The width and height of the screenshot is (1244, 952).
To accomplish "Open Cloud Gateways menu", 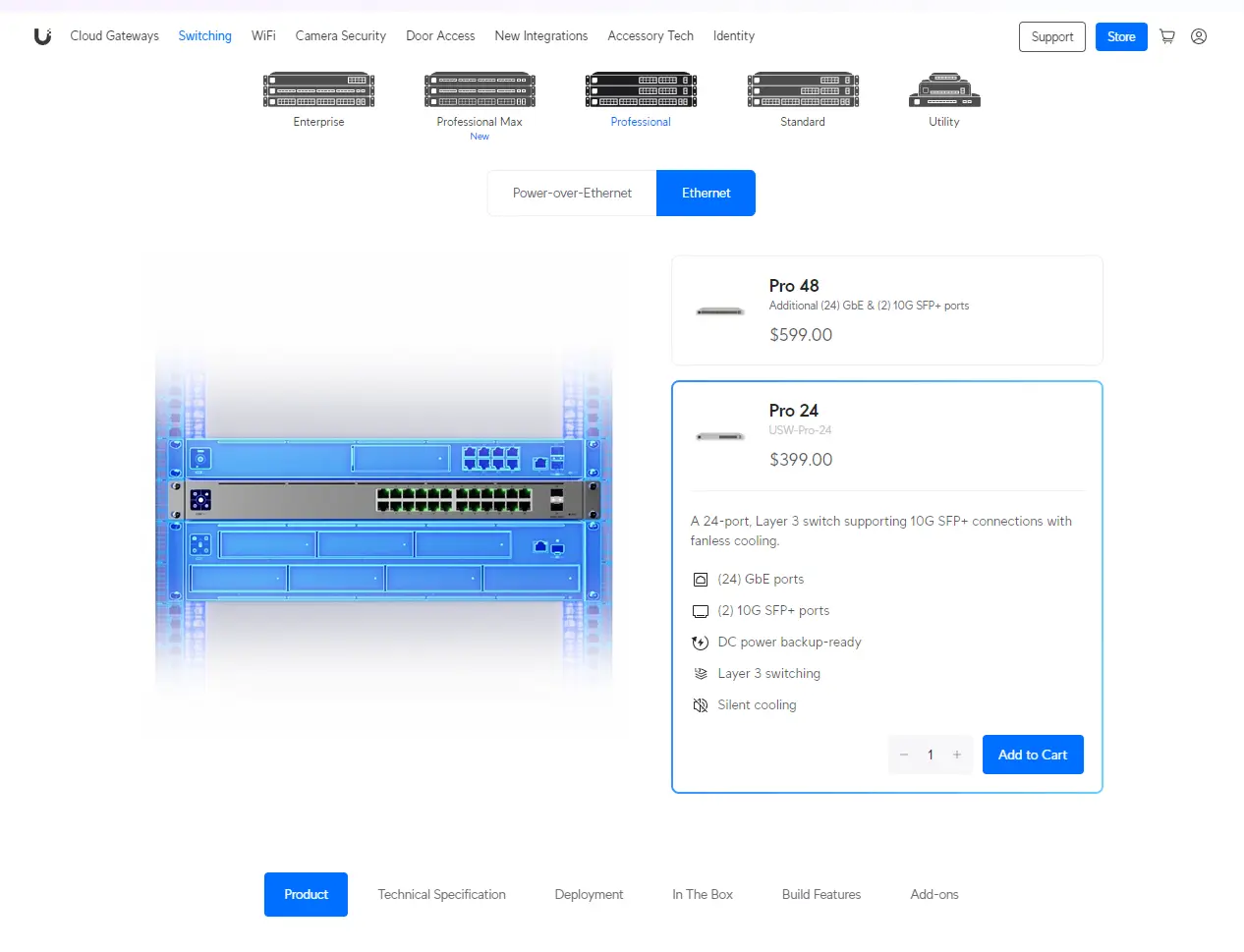I will (115, 36).
